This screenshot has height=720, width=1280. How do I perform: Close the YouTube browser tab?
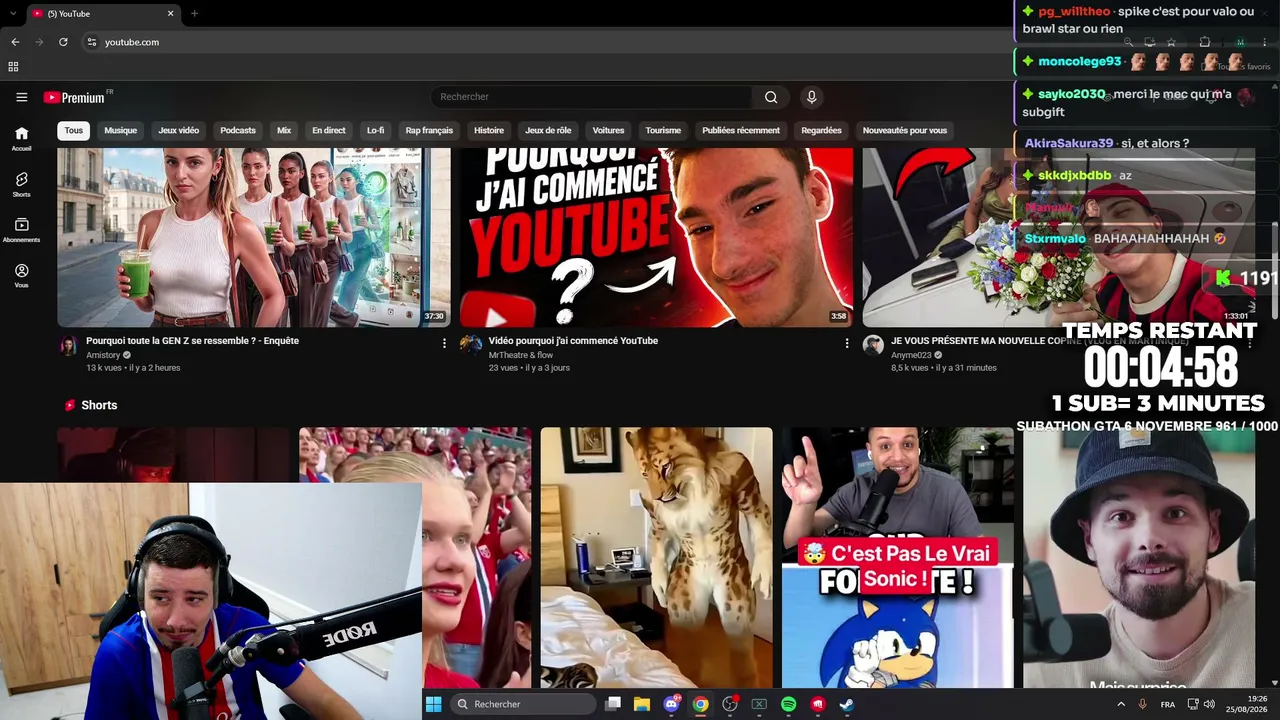[x=170, y=13]
